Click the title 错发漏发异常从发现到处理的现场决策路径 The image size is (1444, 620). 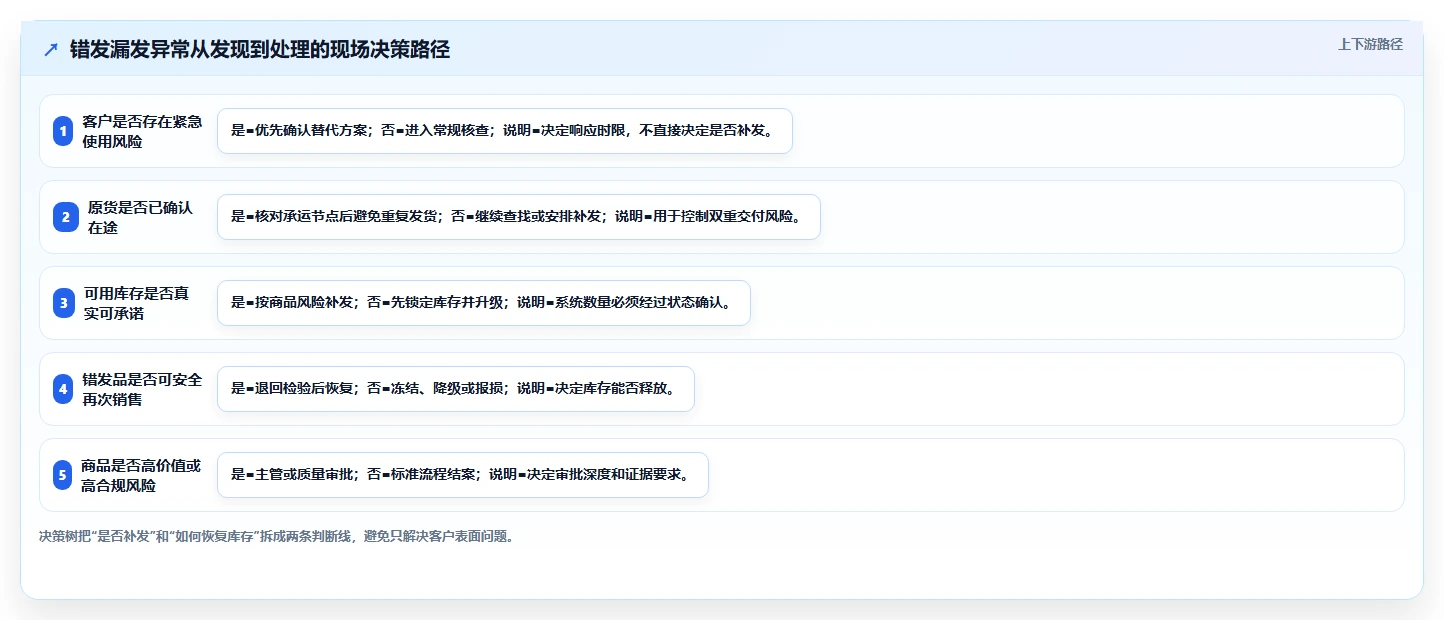260,49
